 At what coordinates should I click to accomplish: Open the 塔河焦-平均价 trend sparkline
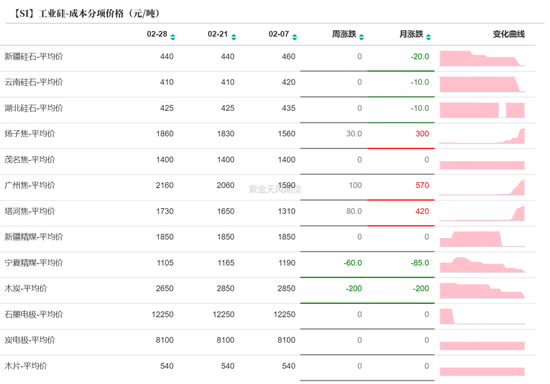pyautogui.click(x=482, y=213)
